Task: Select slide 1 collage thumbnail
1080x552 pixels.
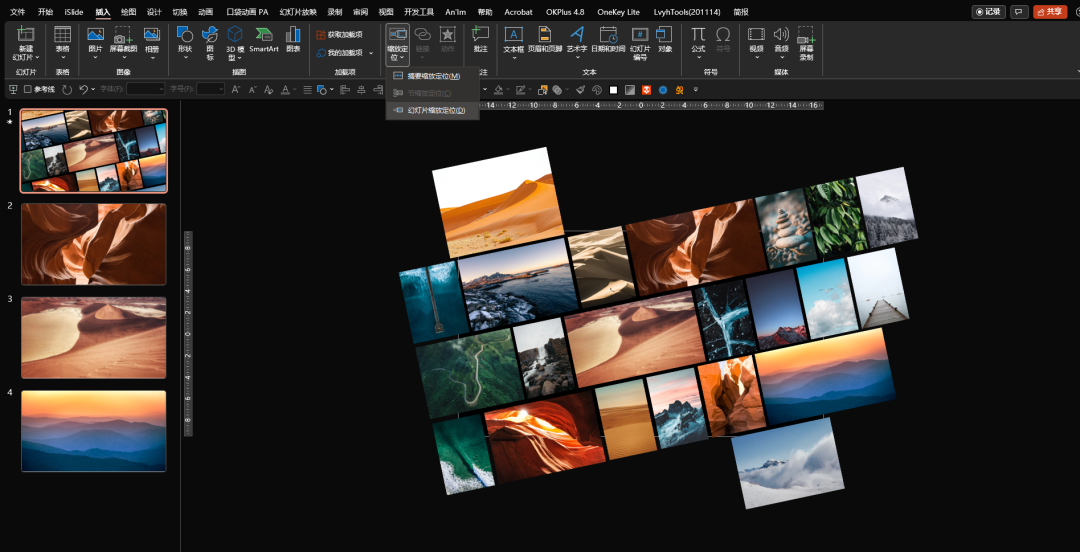Action: (94, 150)
